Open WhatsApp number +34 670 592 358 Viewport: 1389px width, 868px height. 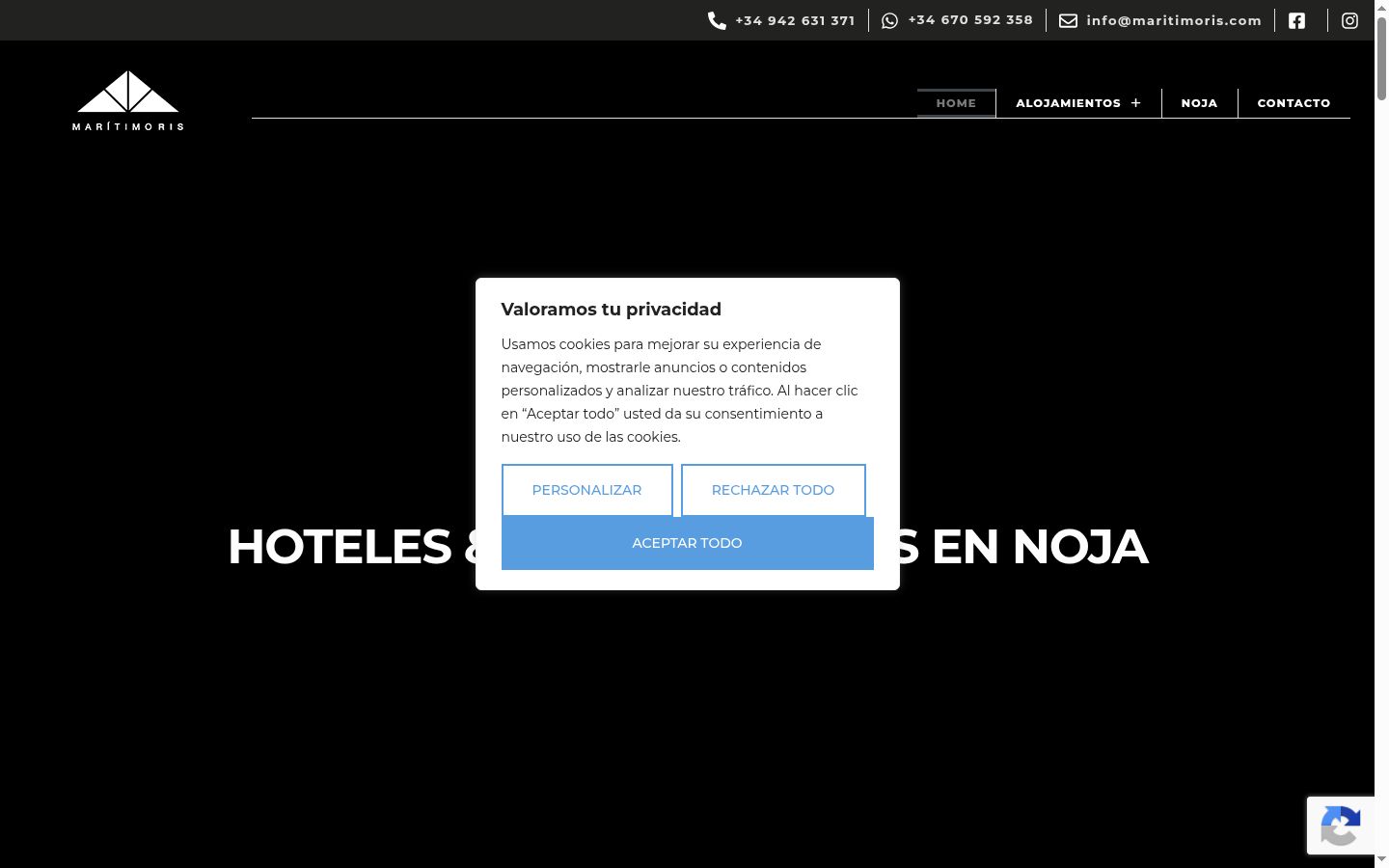[x=970, y=20]
